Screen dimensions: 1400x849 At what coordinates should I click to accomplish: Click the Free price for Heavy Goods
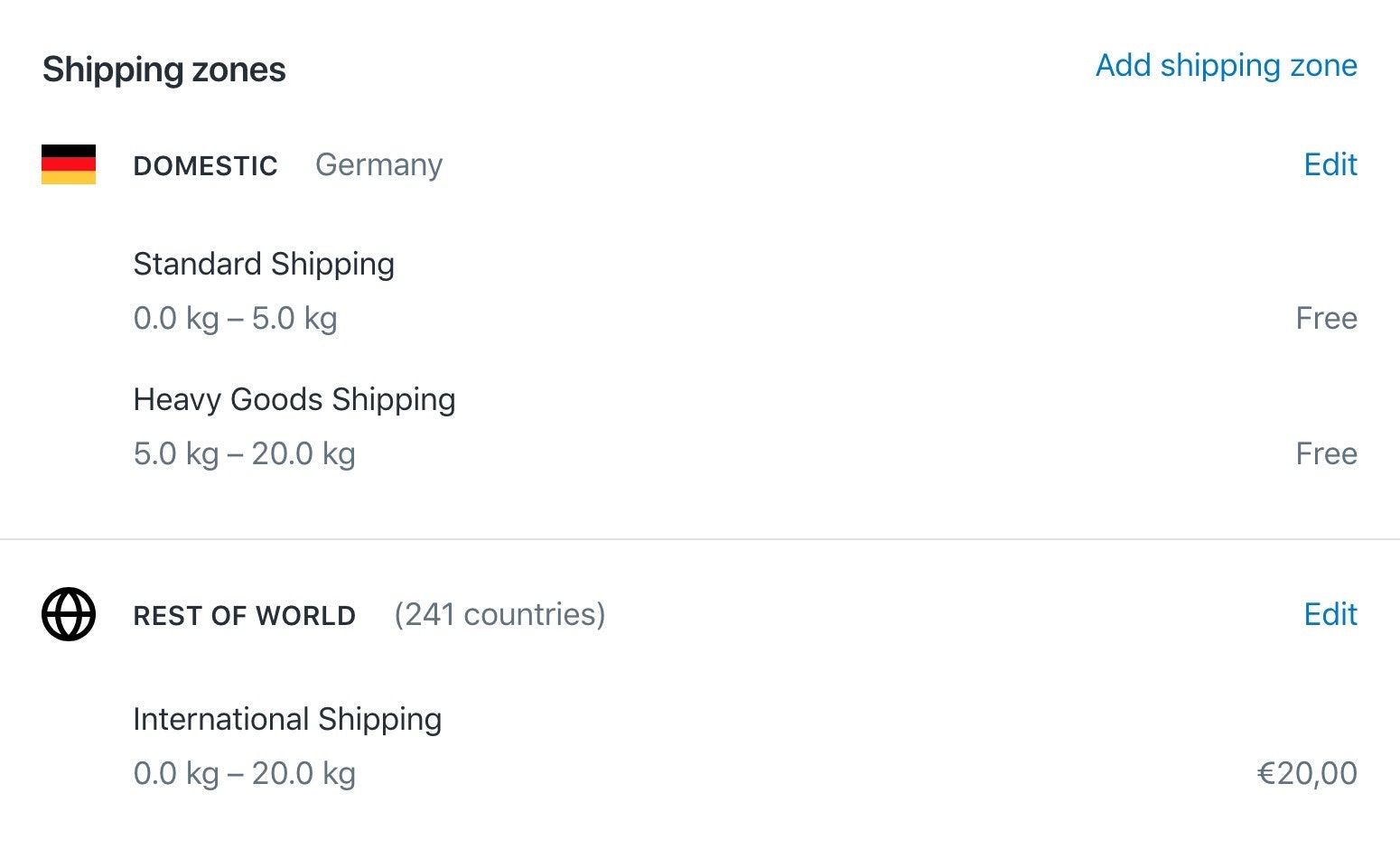tap(1326, 453)
